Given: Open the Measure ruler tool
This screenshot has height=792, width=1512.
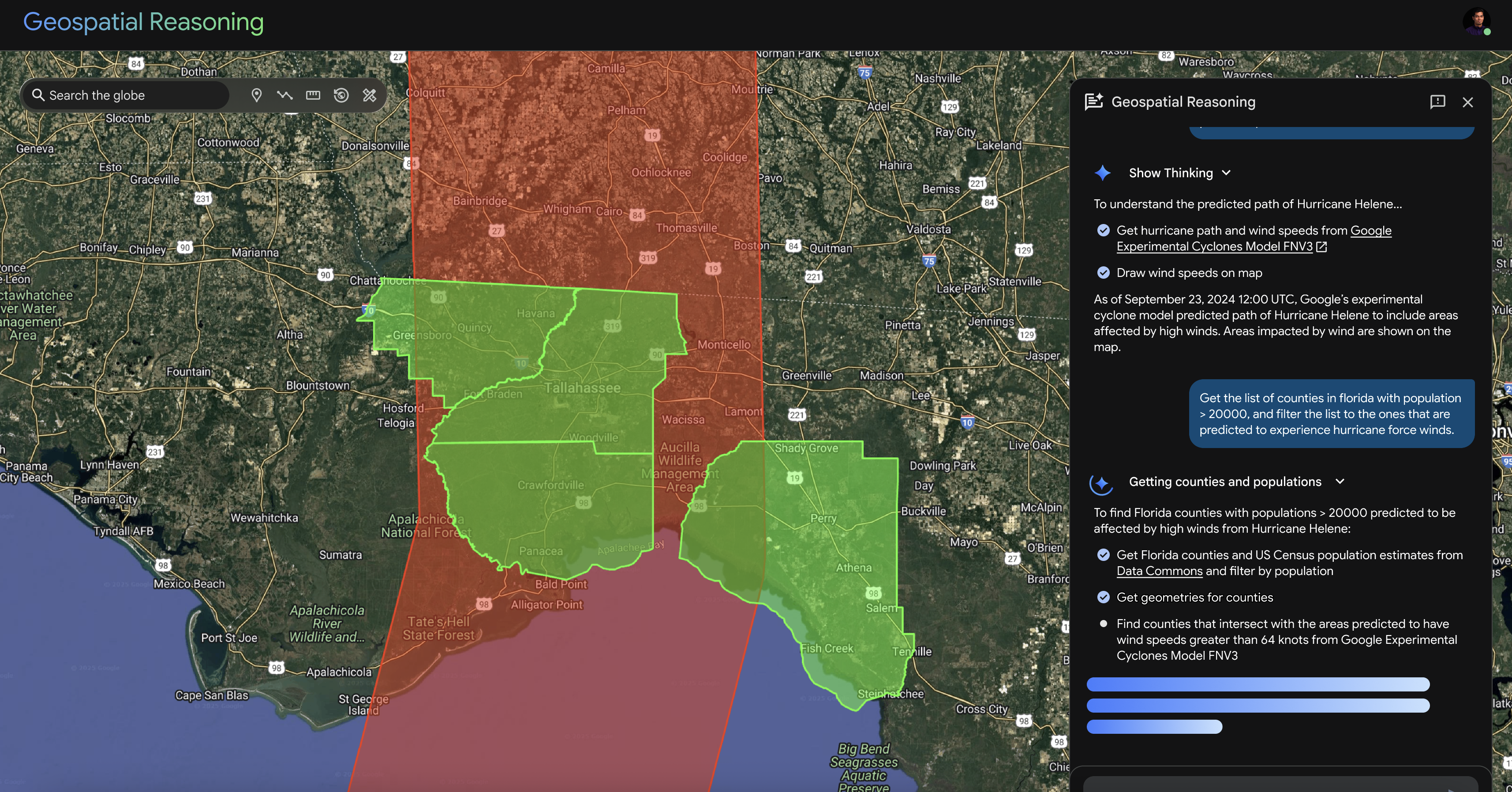Looking at the screenshot, I should pos(313,95).
